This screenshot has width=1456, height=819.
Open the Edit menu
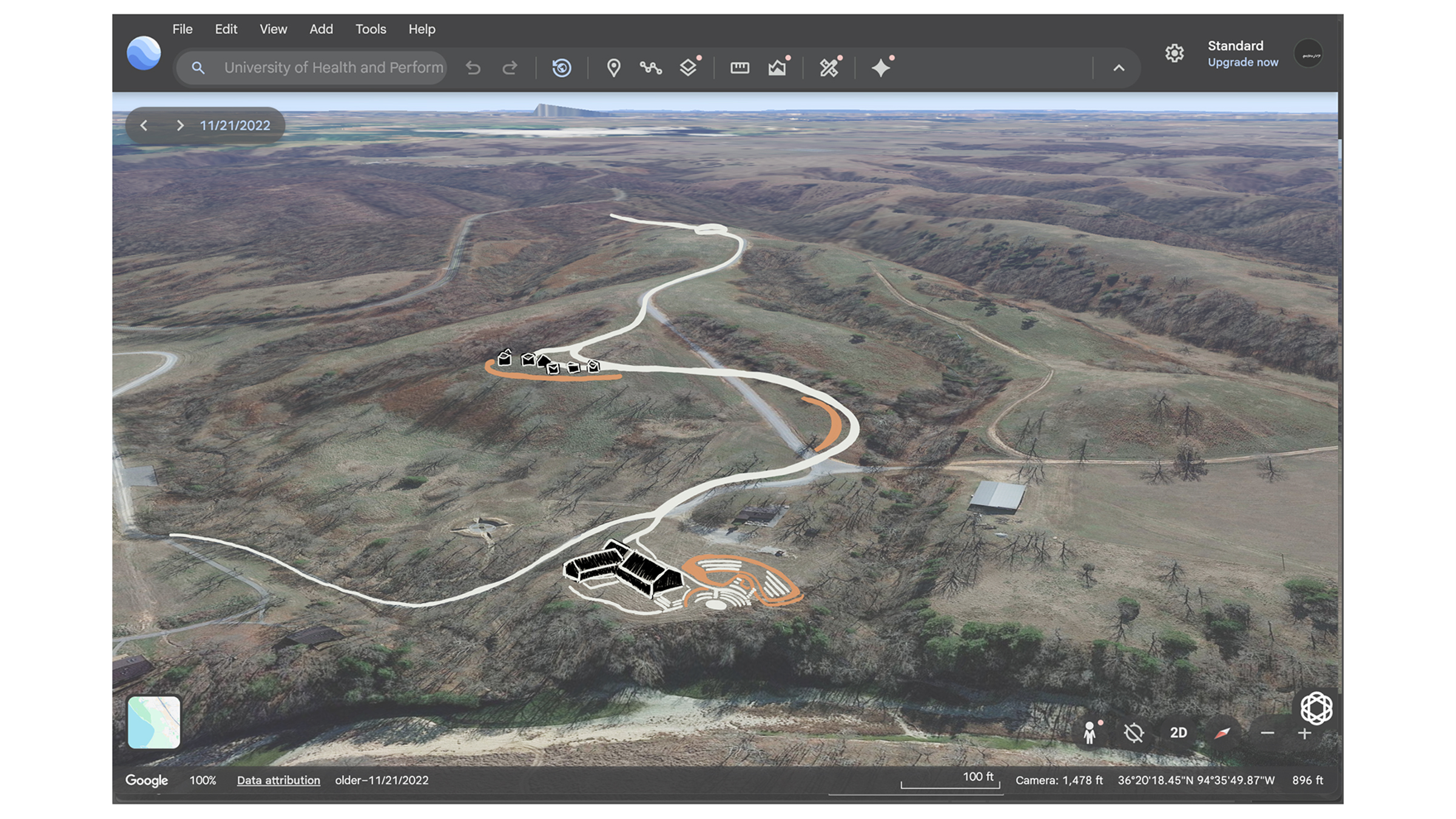(x=226, y=29)
